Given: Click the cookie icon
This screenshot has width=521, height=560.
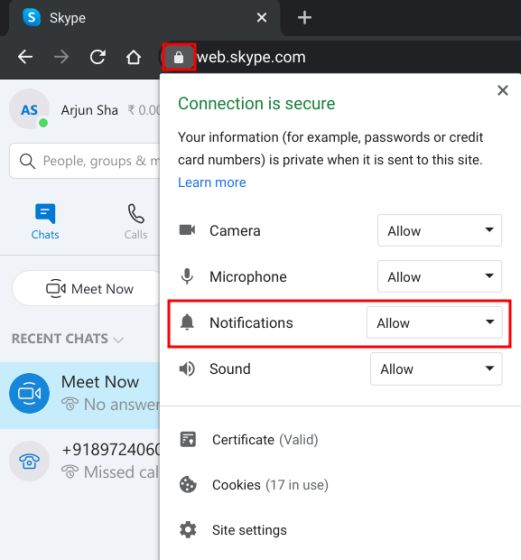Looking at the screenshot, I should click(188, 485).
